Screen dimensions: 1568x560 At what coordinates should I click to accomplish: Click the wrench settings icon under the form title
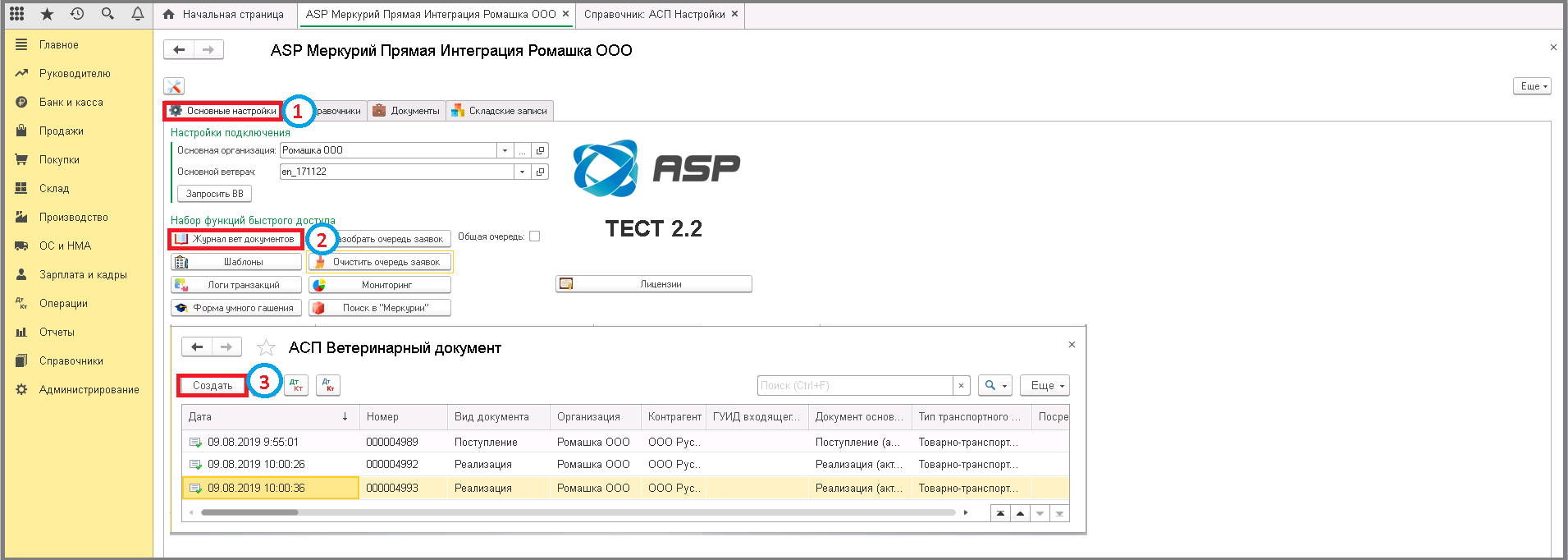pos(174,86)
